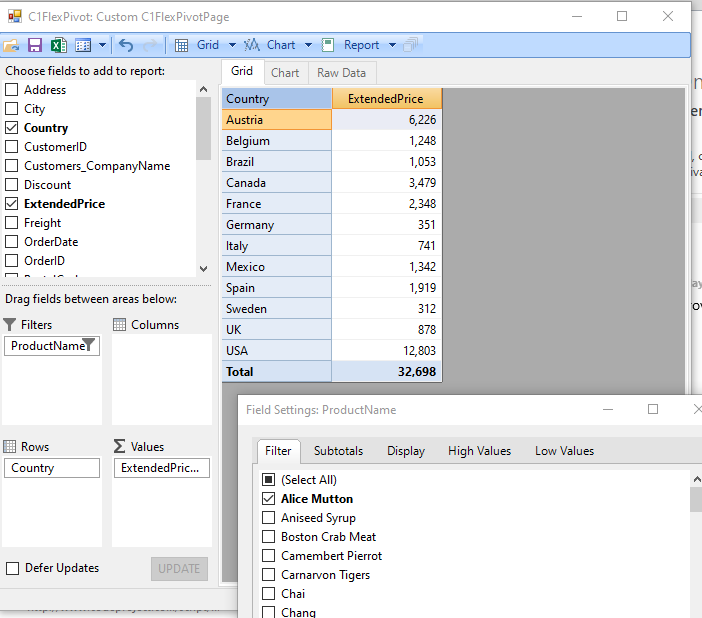Check the OrderID field checkbox
The image size is (702, 618).
click(12, 261)
